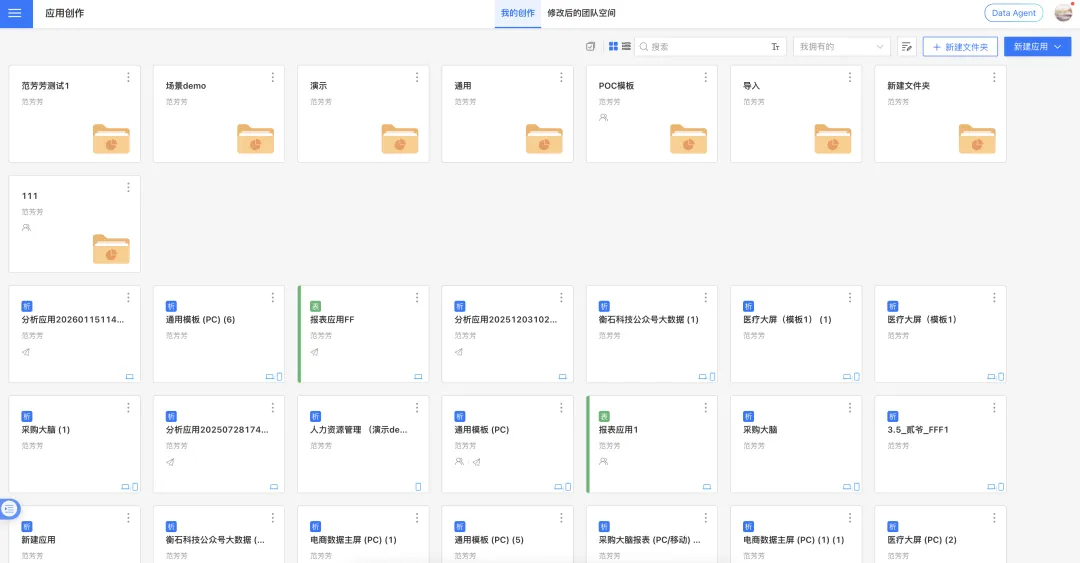Screen dimensions: 1080x563
Task: Open 电商数据主屏 (PC) (1) app
Action: [x=363, y=535]
